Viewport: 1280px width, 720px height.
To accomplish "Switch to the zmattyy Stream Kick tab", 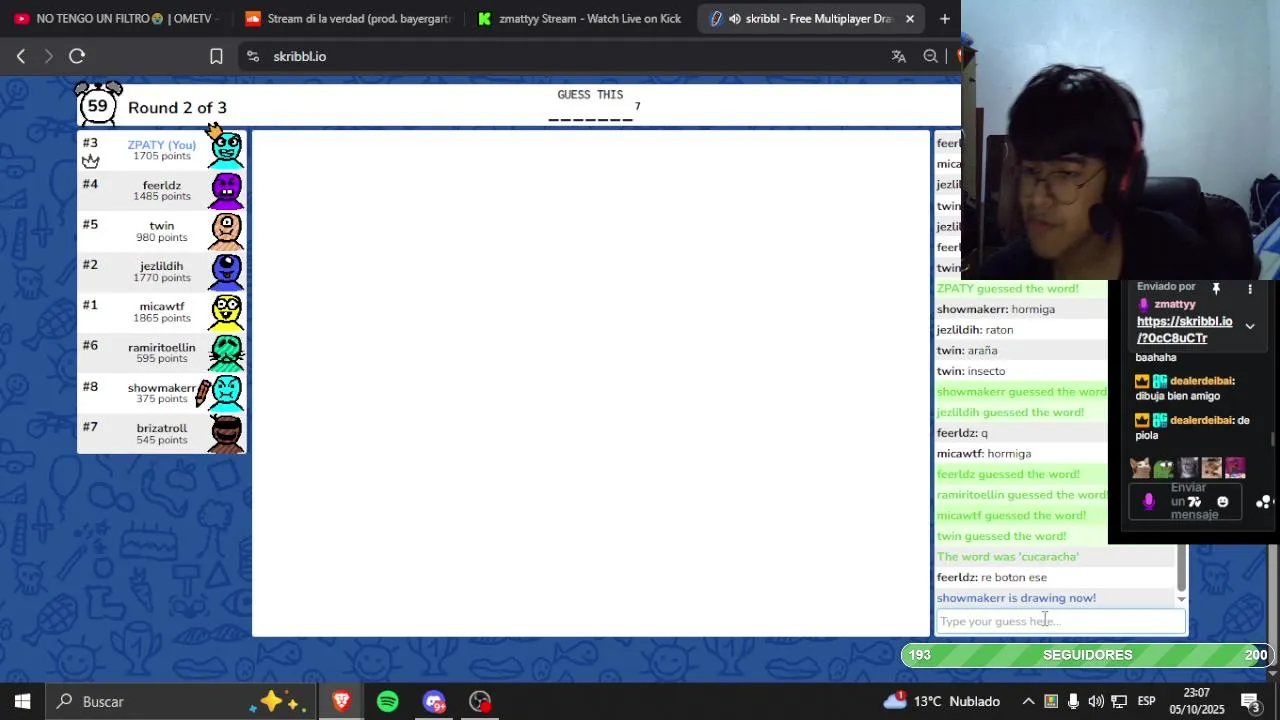I will pos(580,18).
